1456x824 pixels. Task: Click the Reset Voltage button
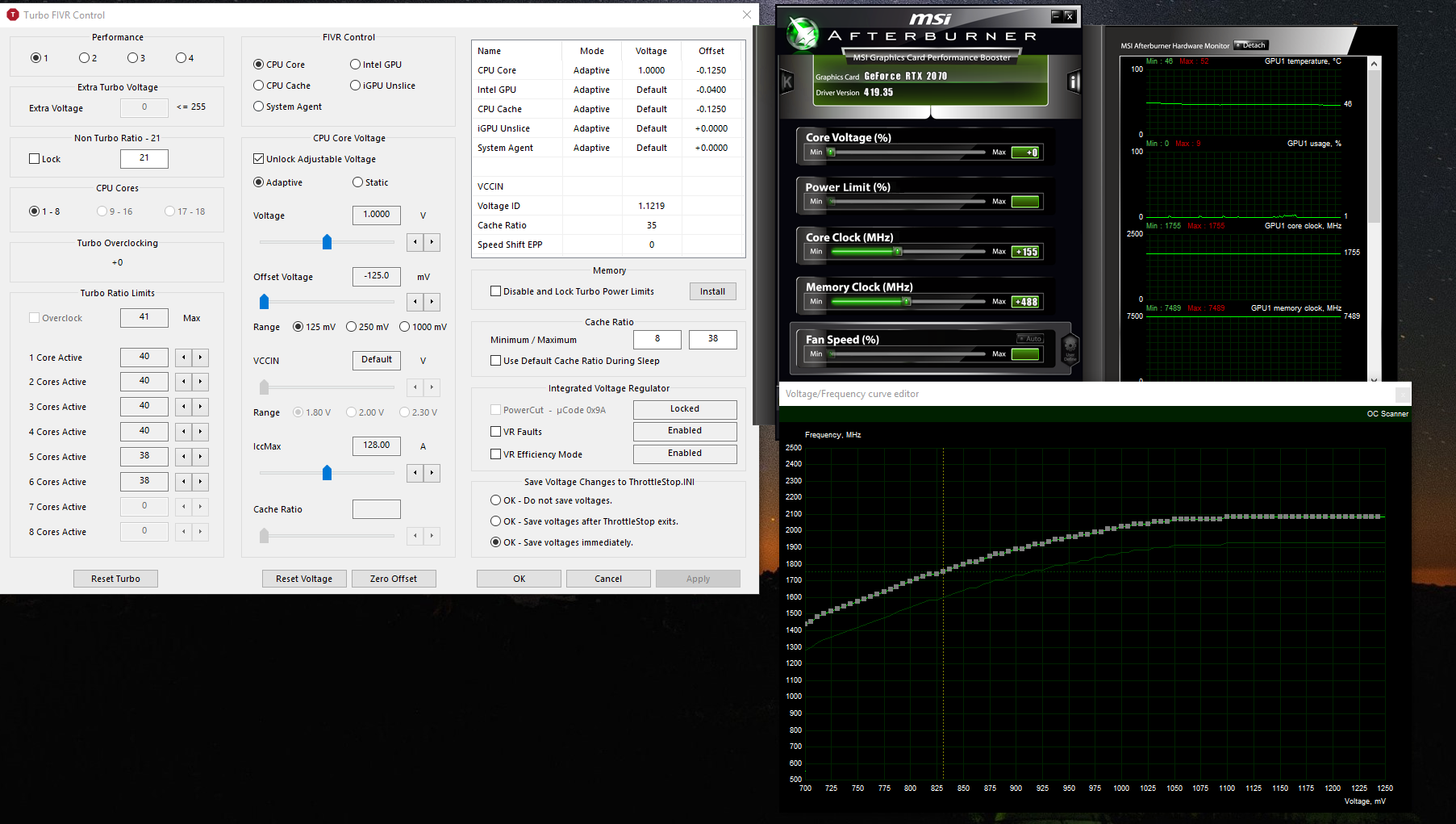(x=304, y=579)
